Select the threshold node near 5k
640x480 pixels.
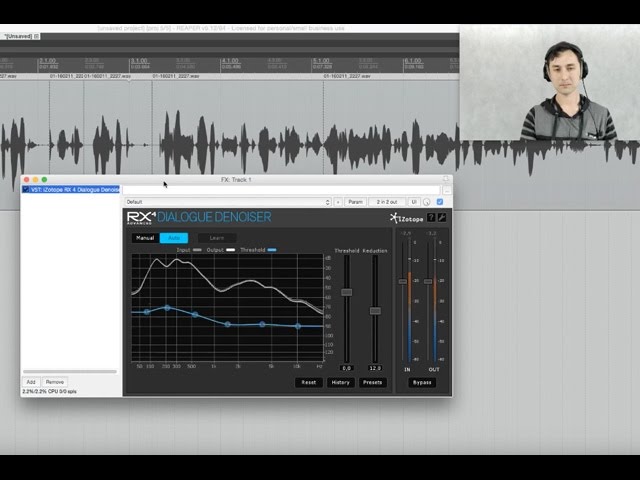[x=262, y=324]
